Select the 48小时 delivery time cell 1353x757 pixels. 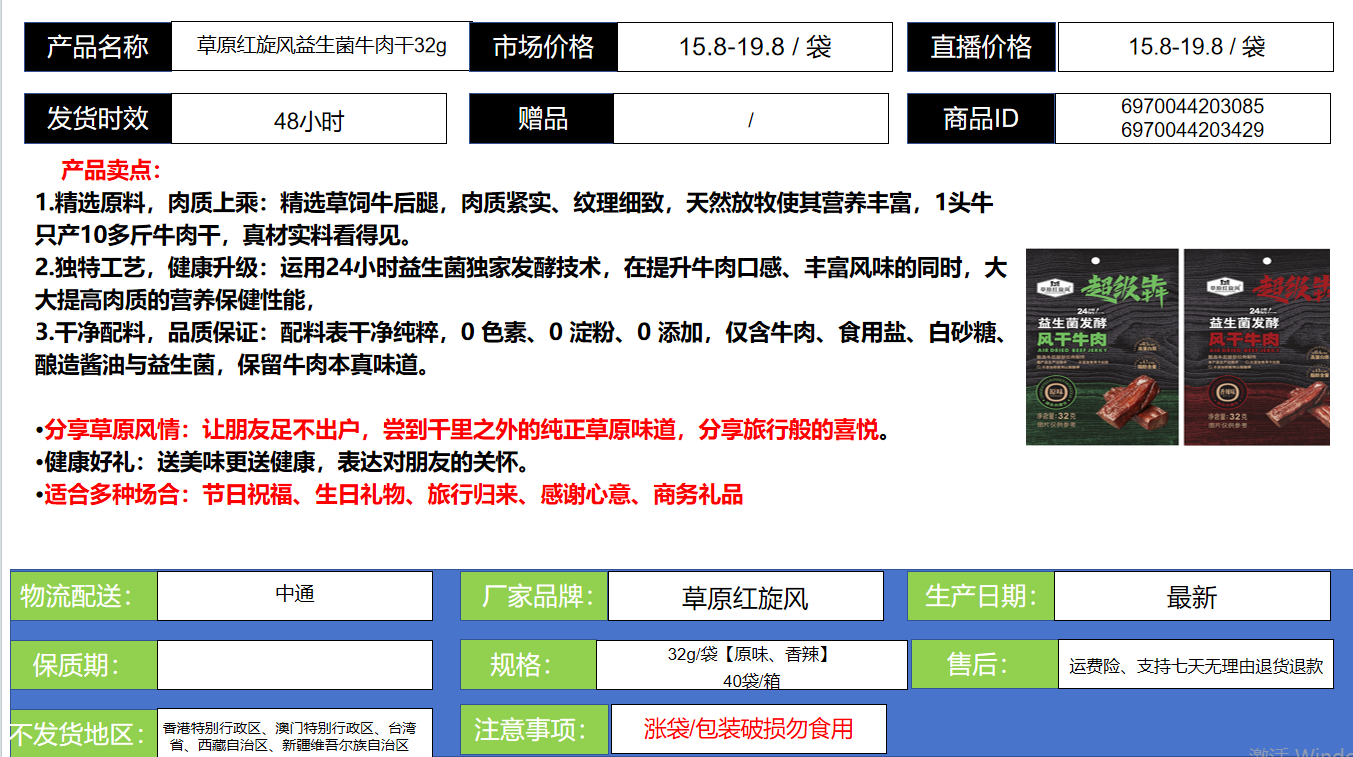pos(308,120)
